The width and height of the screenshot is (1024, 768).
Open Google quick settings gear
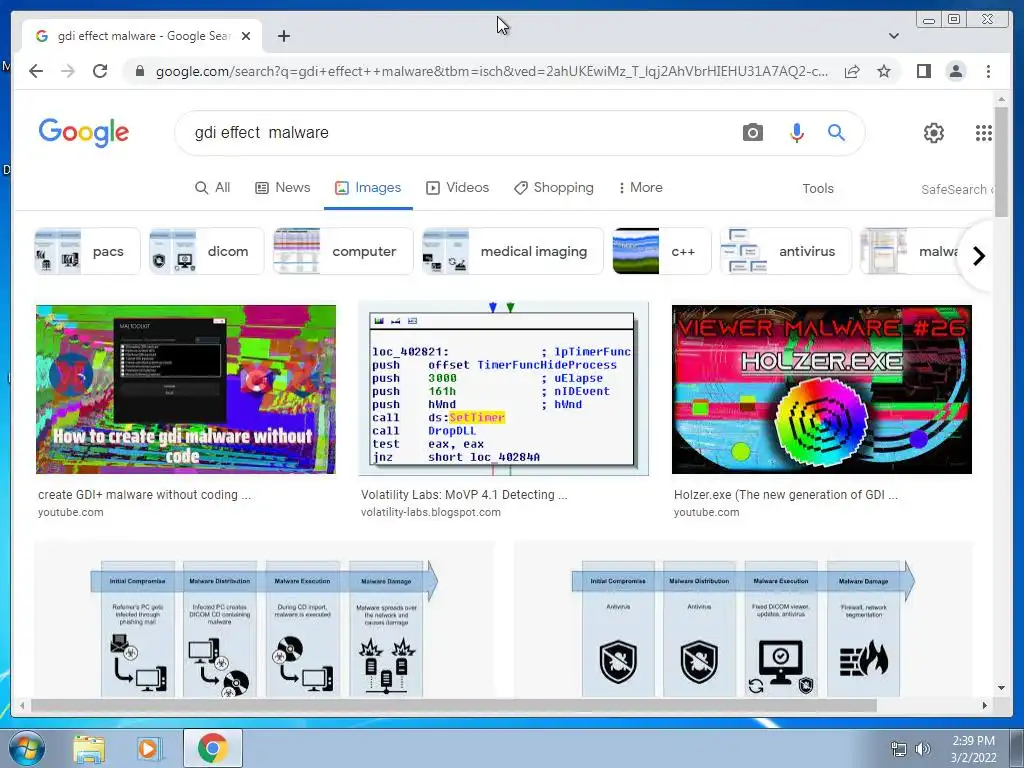[x=934, y=133]
